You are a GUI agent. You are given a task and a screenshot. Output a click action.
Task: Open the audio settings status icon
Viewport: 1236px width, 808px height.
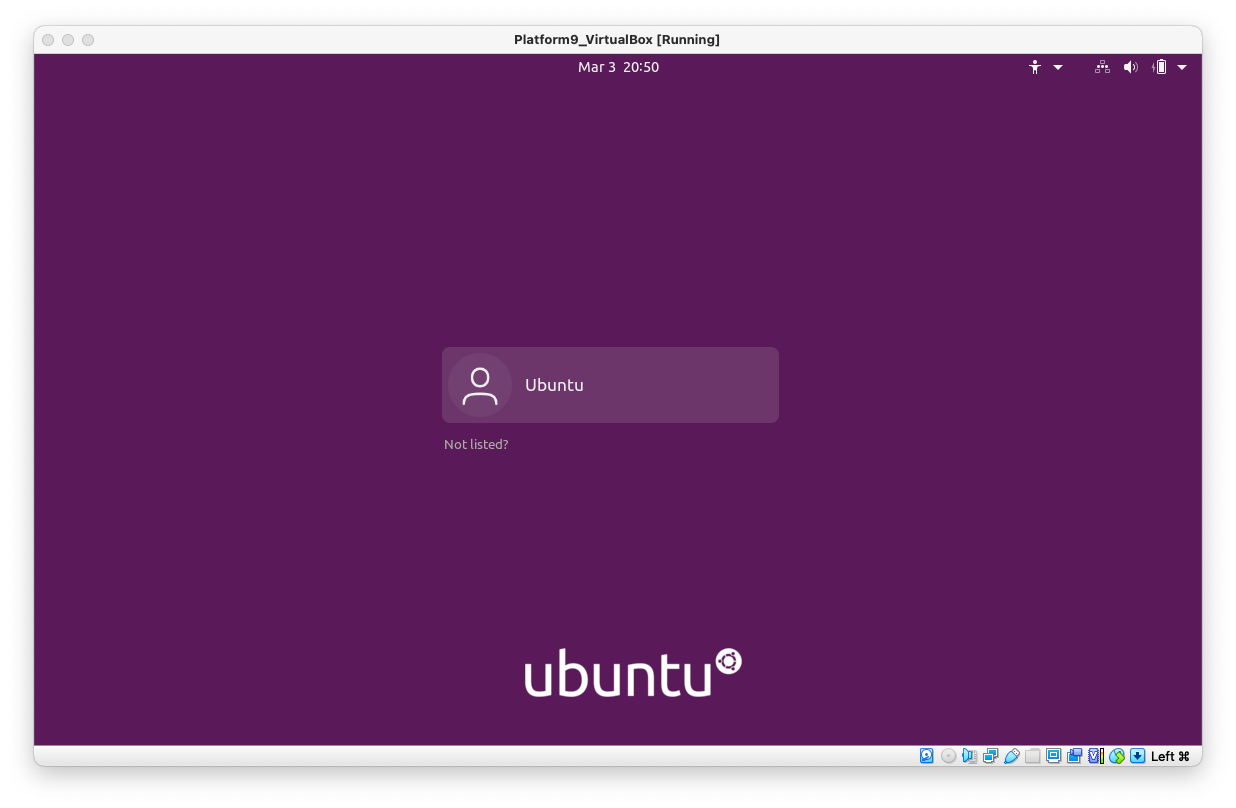coord(970,756)
